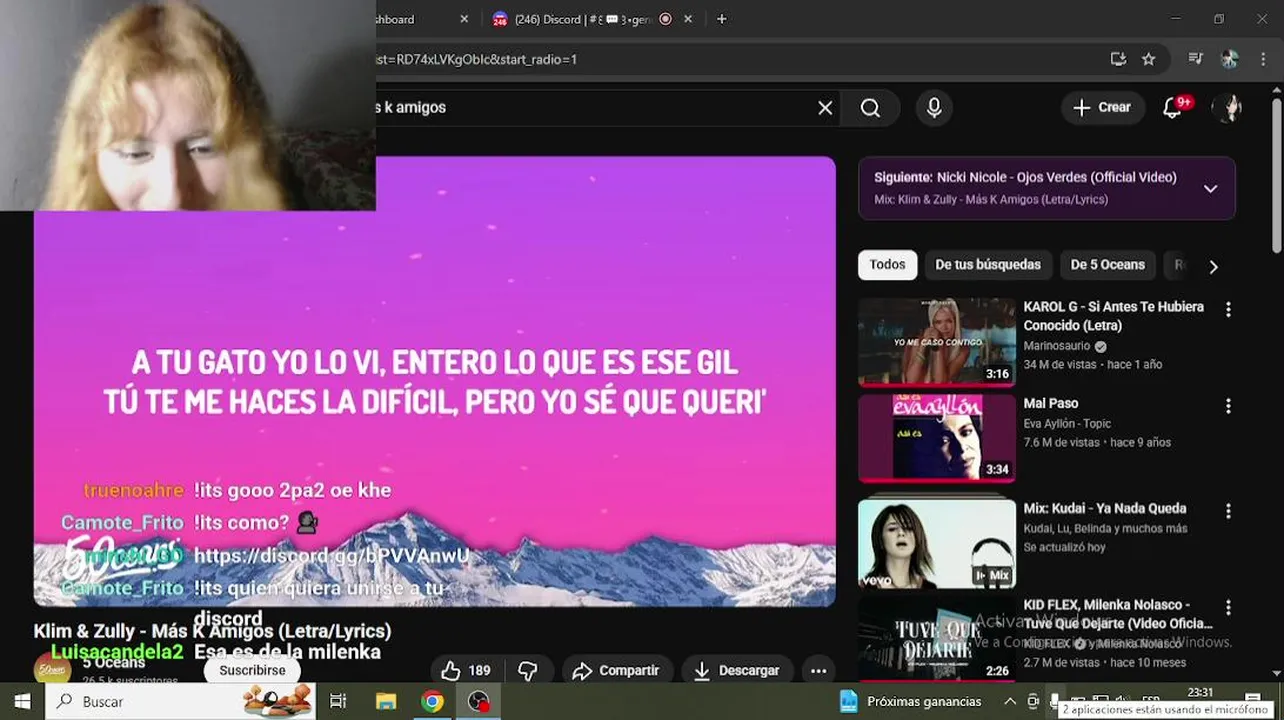Open Chrome three-dot menu
1284x720 pixels.
point(1262,59)
